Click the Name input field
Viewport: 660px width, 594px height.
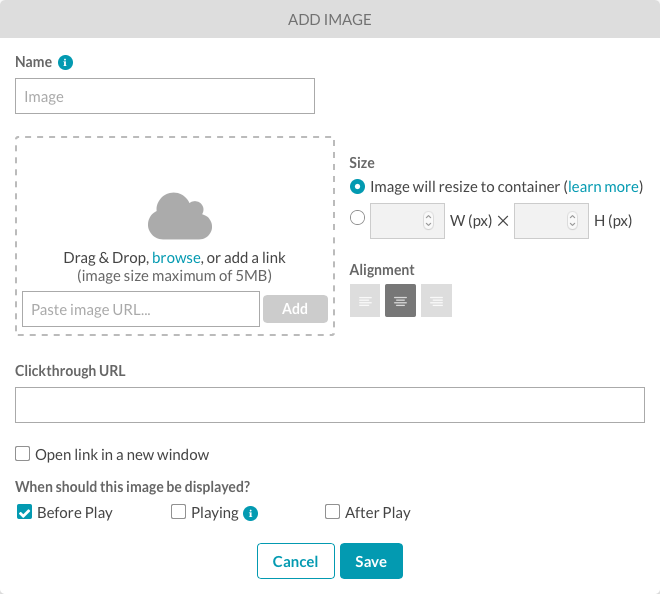(x=165, y=96)
